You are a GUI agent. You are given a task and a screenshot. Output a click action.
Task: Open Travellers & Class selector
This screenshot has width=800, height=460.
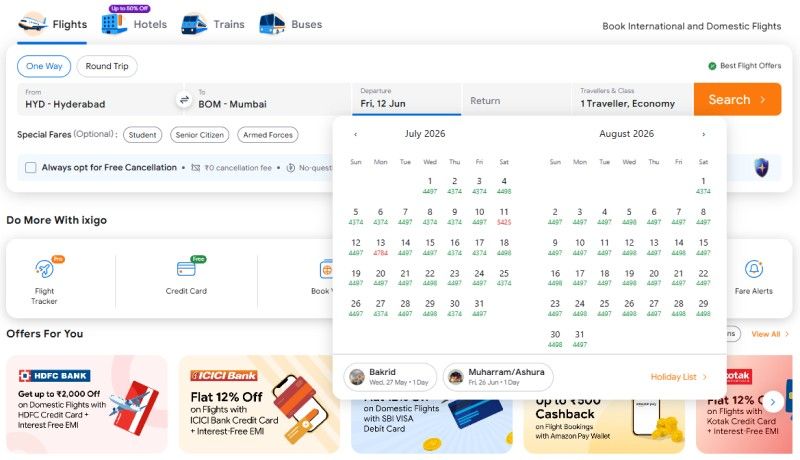[632, 99]
